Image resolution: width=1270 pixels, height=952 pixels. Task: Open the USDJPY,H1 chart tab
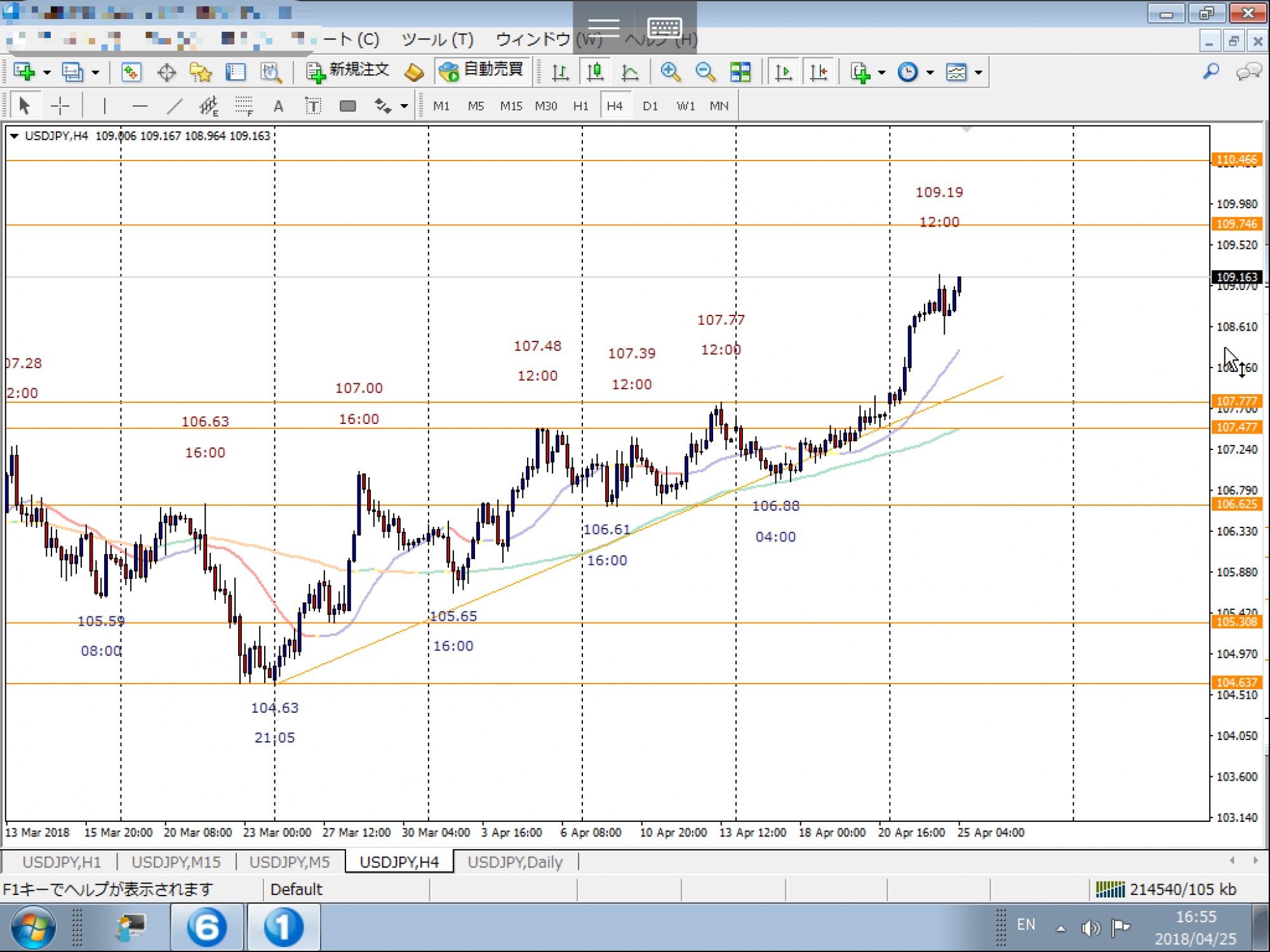click(x=62, y=862)
